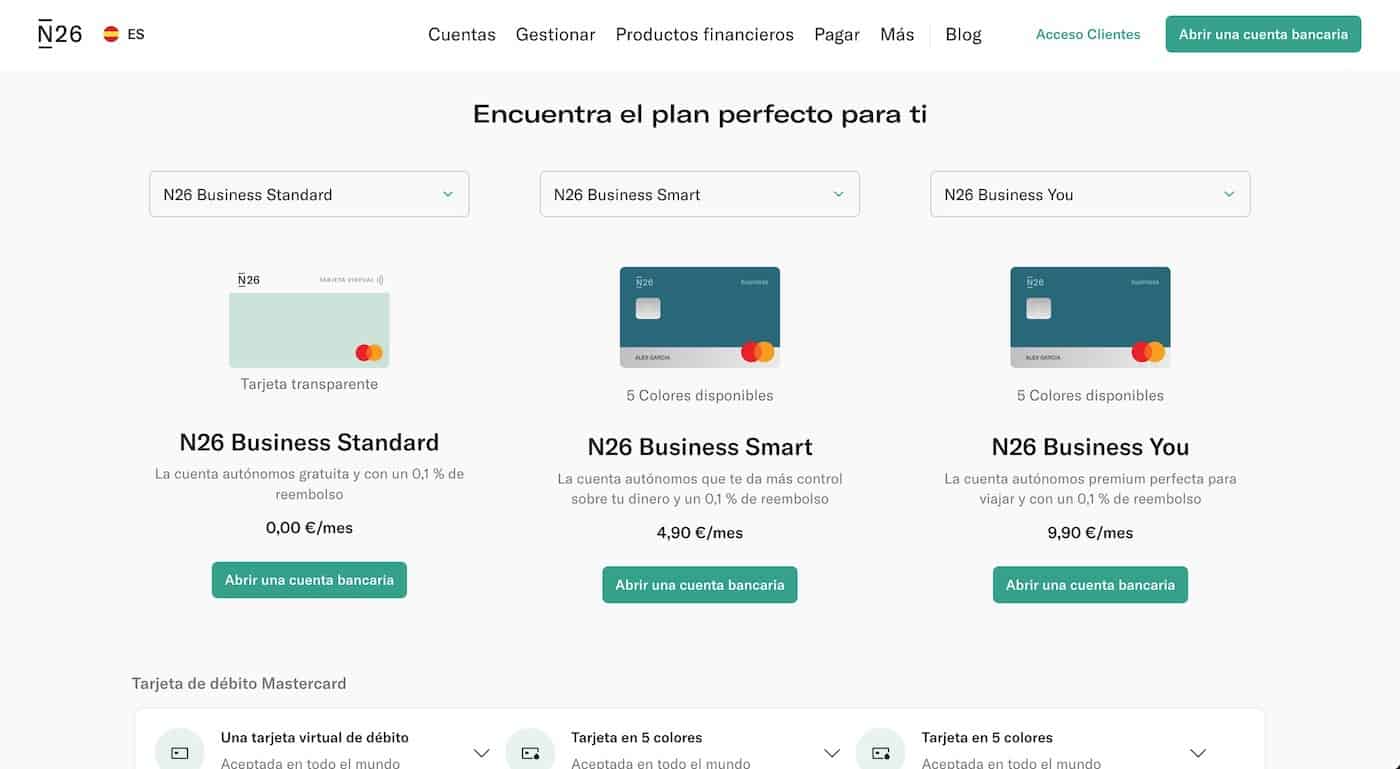Open the N26 Business Standard plan dropdown
The height and width of the screenshot is (769, 1400).
309,194
